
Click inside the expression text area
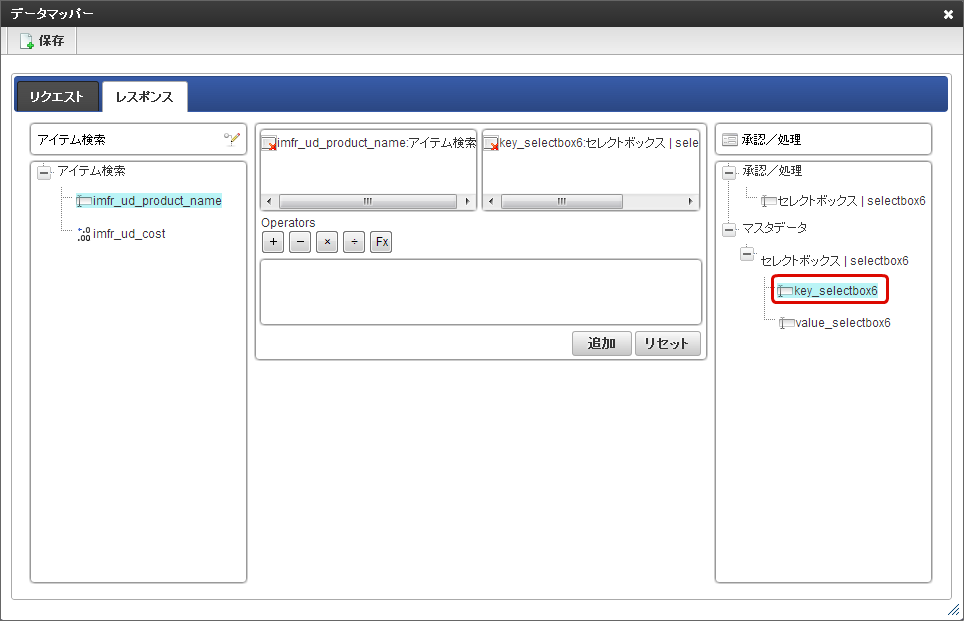click(x=481, y=292)
